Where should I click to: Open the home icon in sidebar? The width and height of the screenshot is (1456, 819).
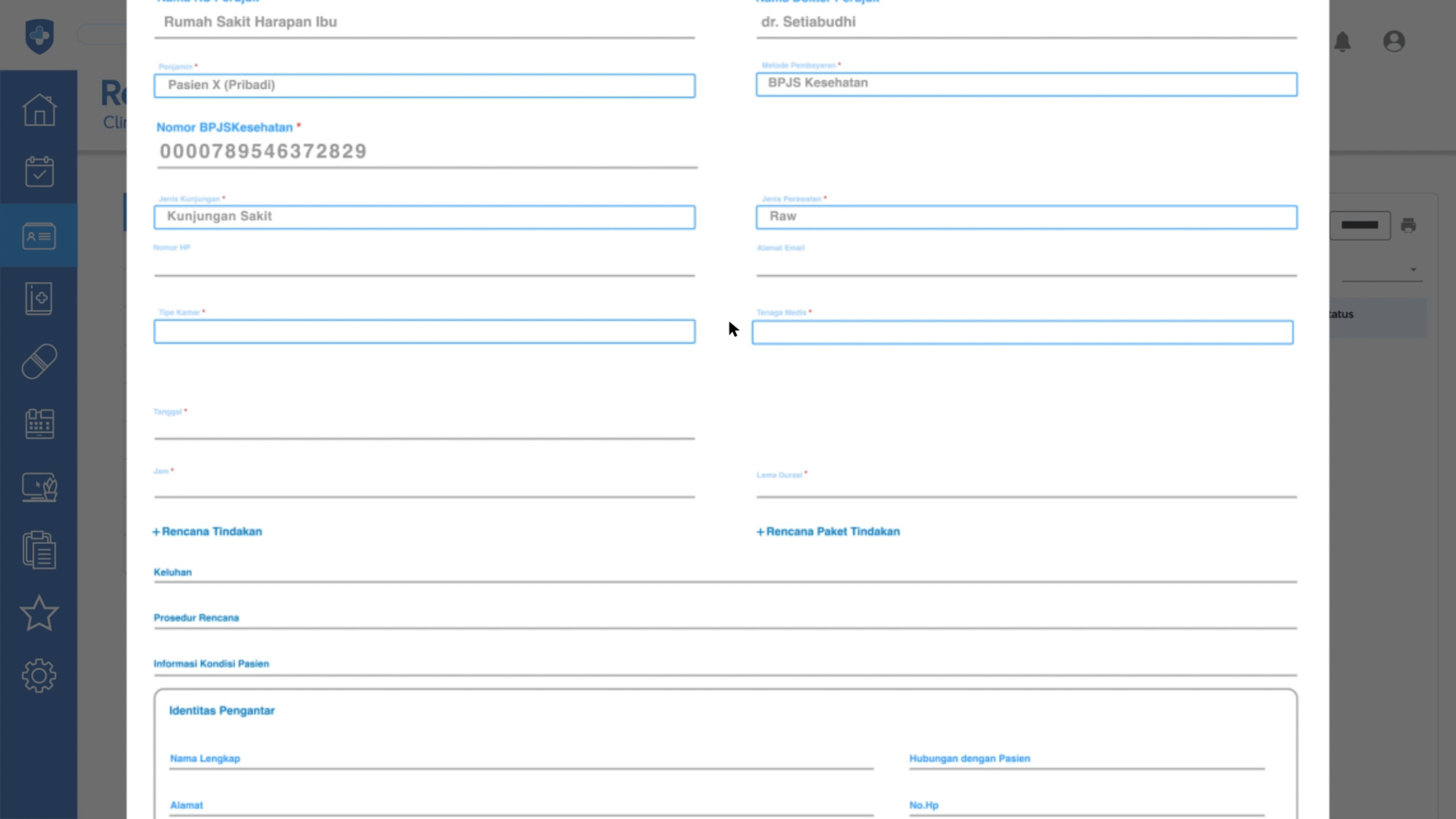point(39,109)
